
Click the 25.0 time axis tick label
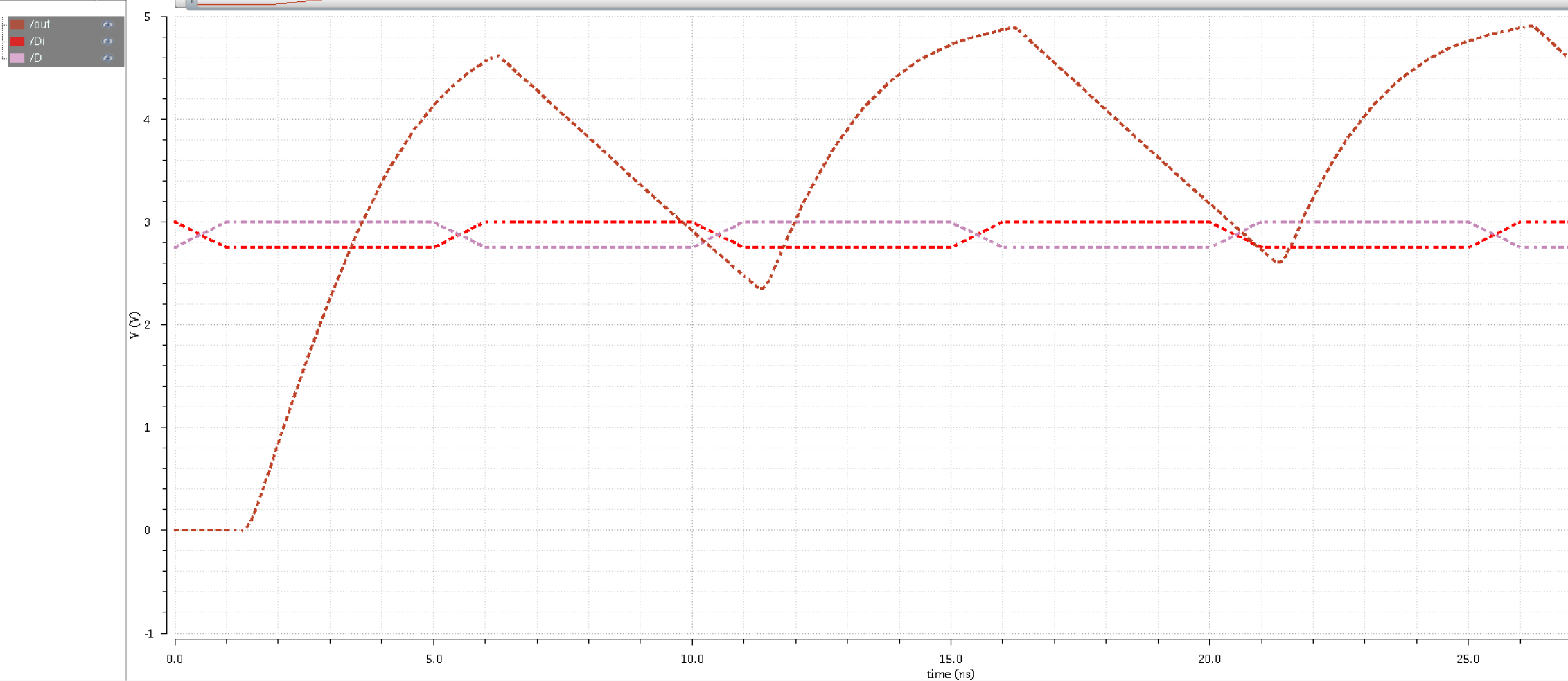coord(1468,659)
